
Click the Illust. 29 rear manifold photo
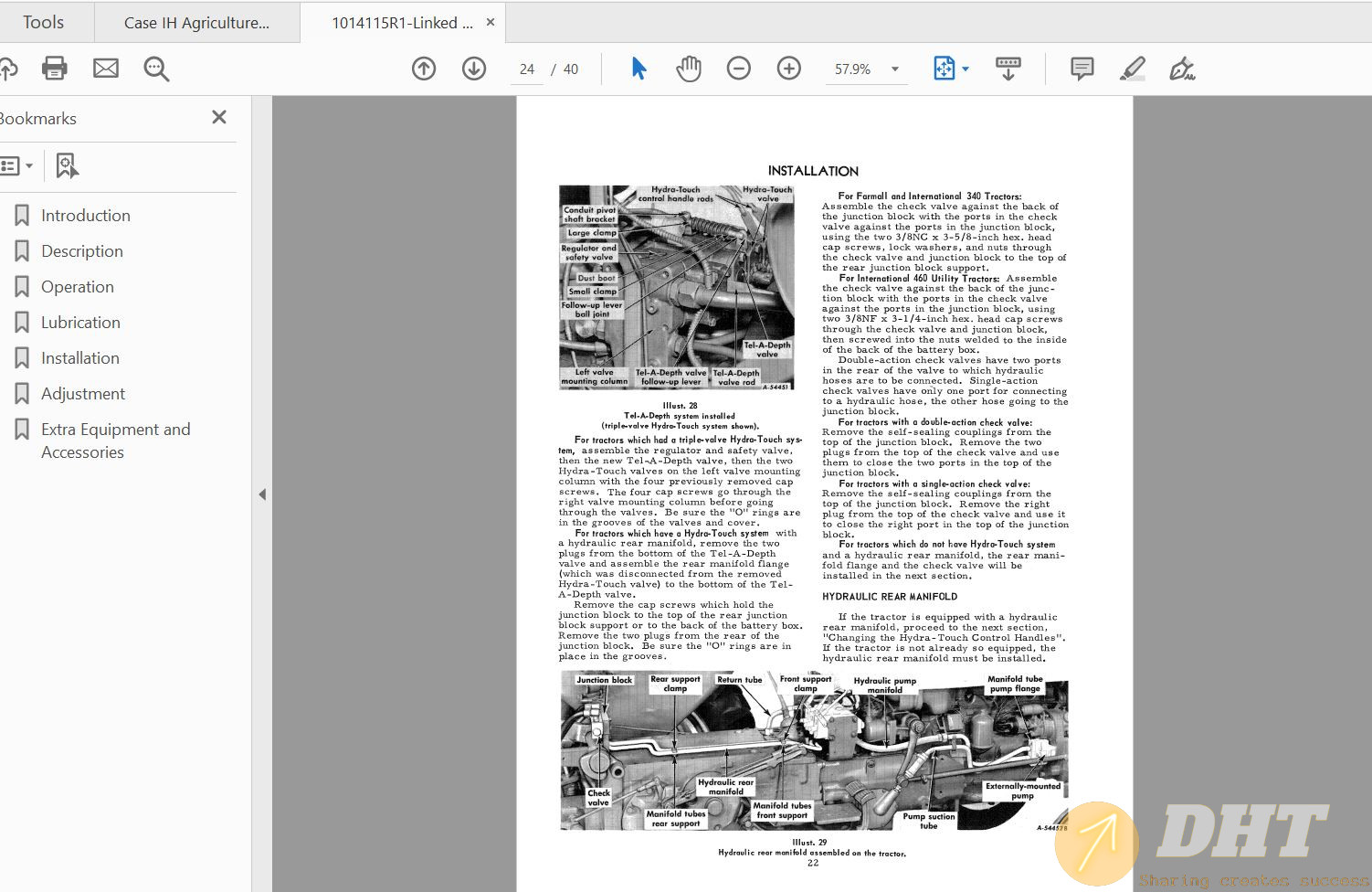pyautogui.click(x=814, y=751)
